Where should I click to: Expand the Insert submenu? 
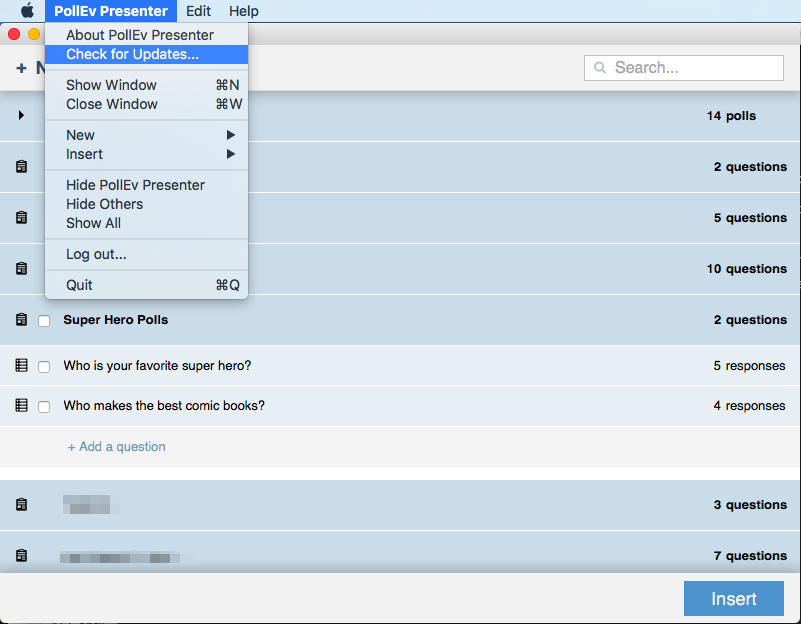click(147, 154)
